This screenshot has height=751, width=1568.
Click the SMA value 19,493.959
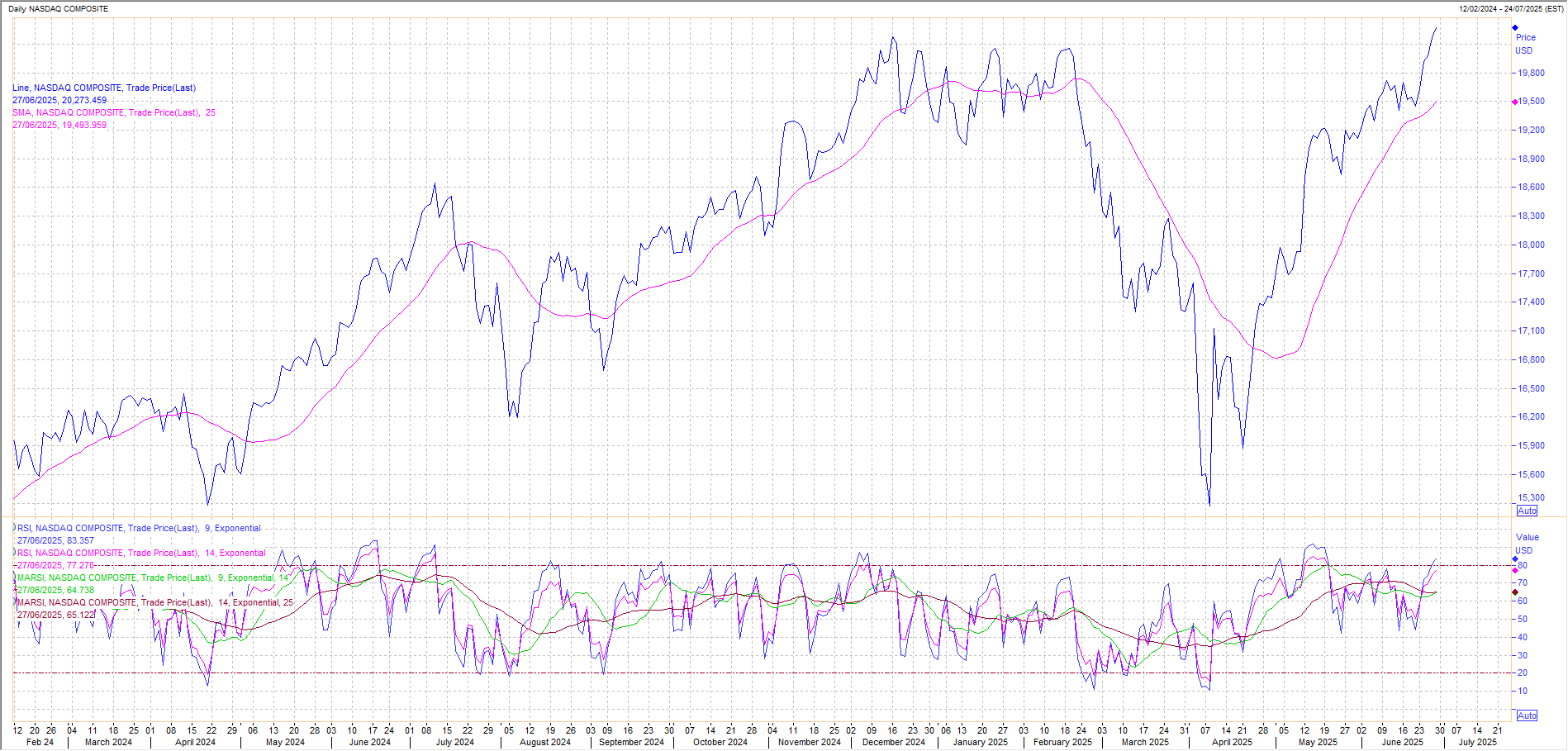pos(84,125)
